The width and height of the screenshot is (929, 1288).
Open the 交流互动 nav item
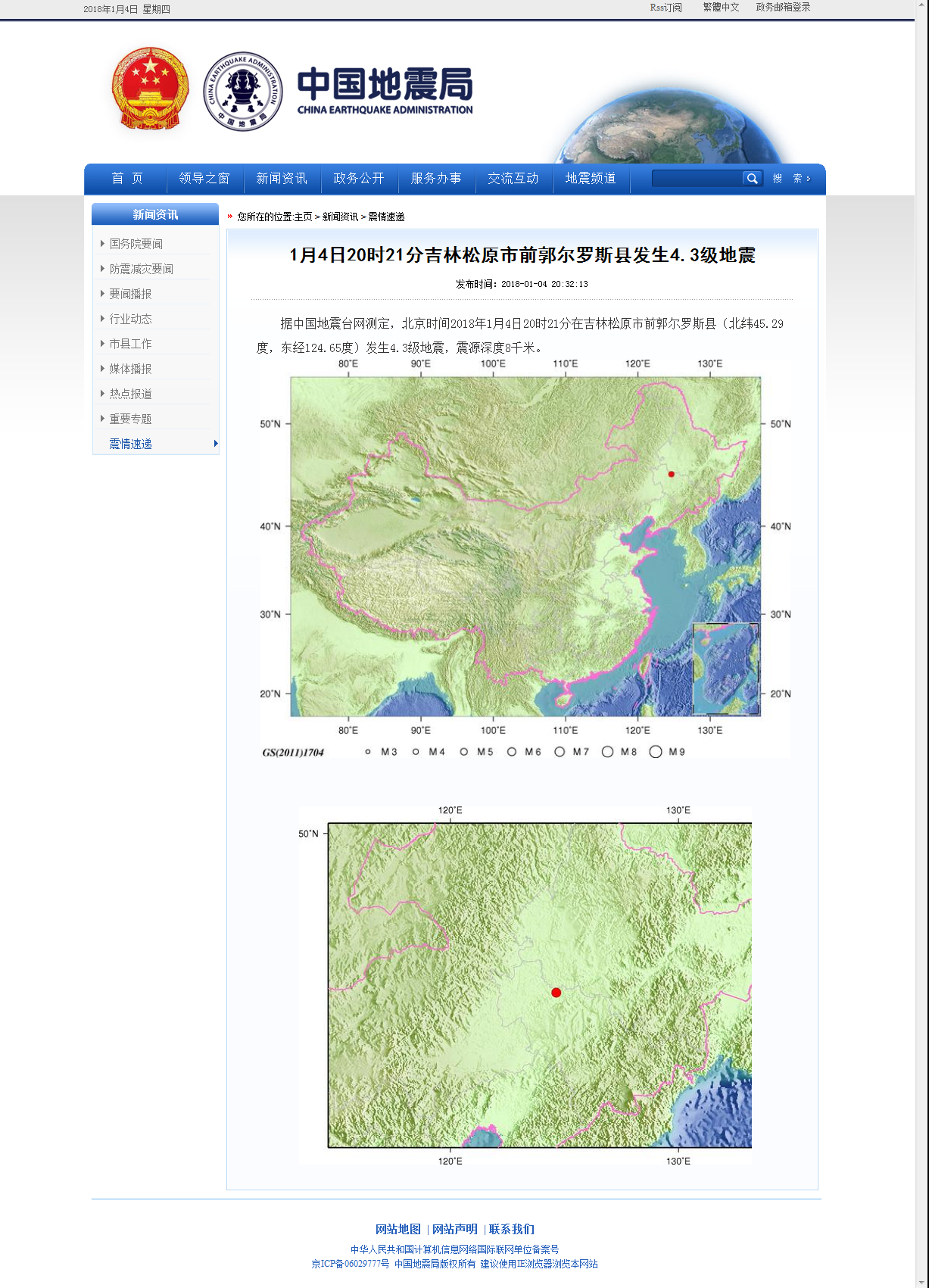pos(513,179)
